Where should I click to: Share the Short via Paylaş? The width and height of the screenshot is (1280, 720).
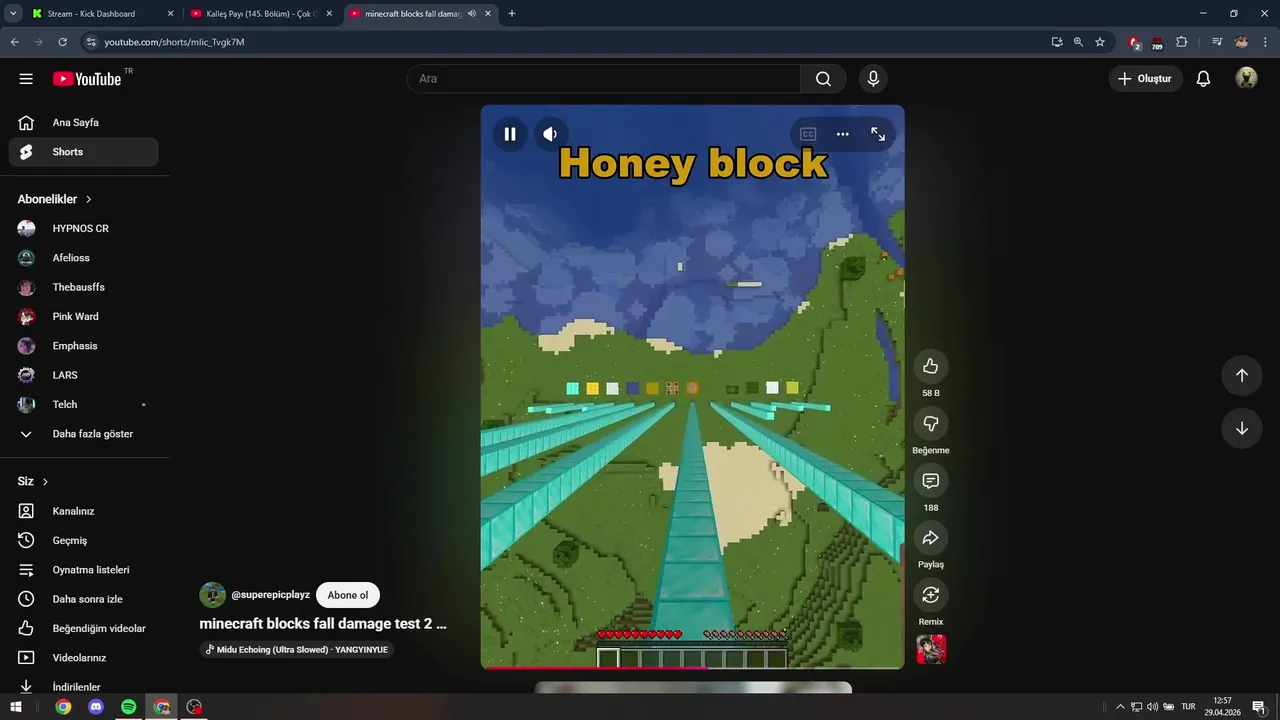(931, 538)
